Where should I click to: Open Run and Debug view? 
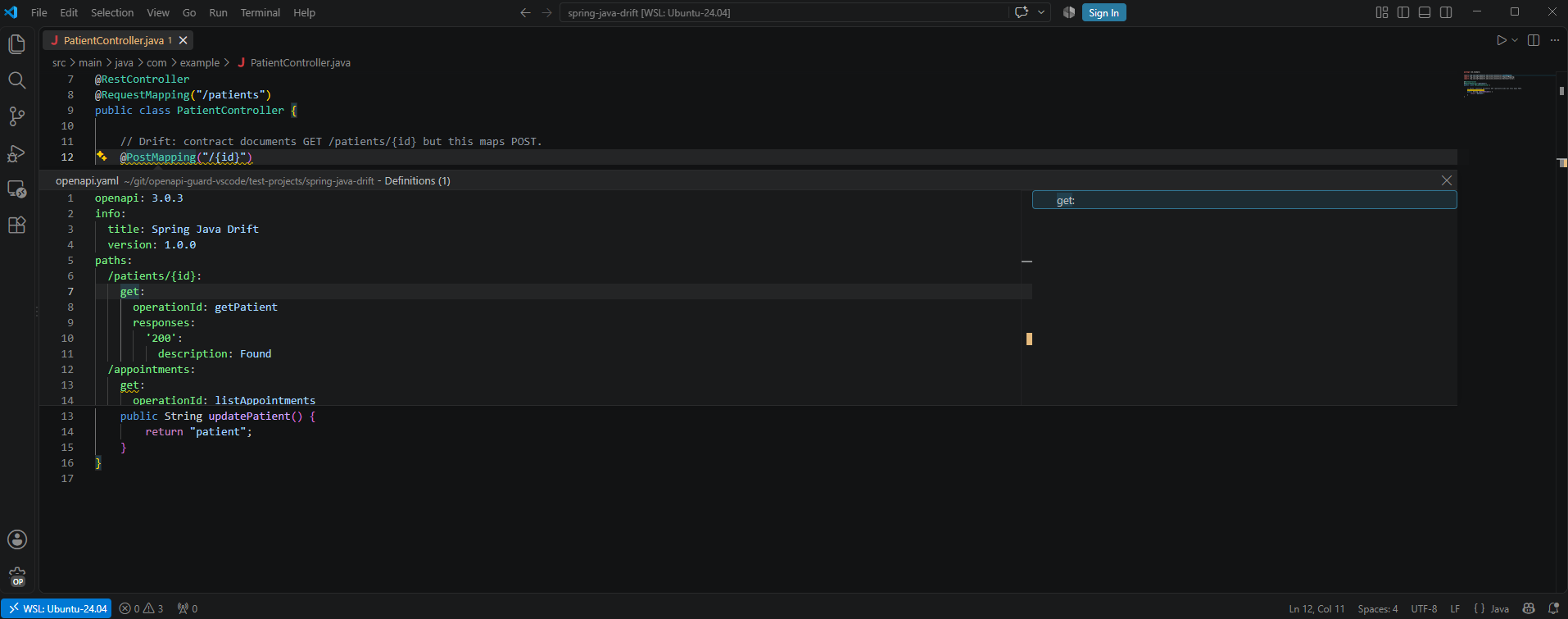click(16, 153)
